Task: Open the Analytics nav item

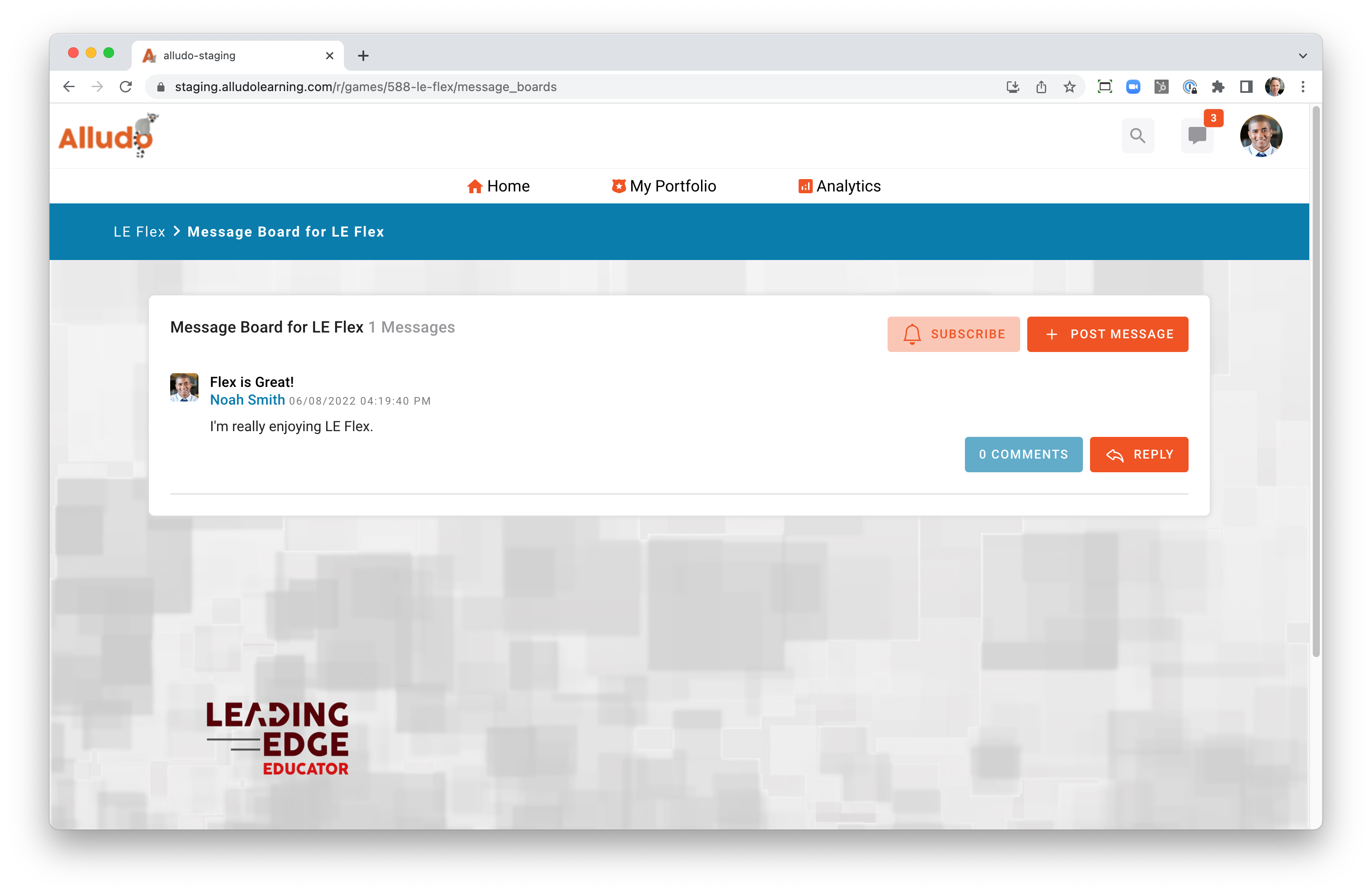Action: pos(839,186)
